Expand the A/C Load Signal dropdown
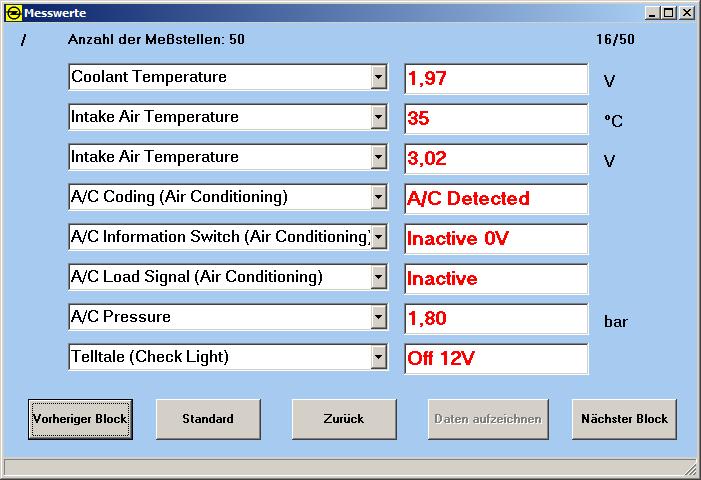The height and width of the screenshot is (480, 701). (378, 278)
